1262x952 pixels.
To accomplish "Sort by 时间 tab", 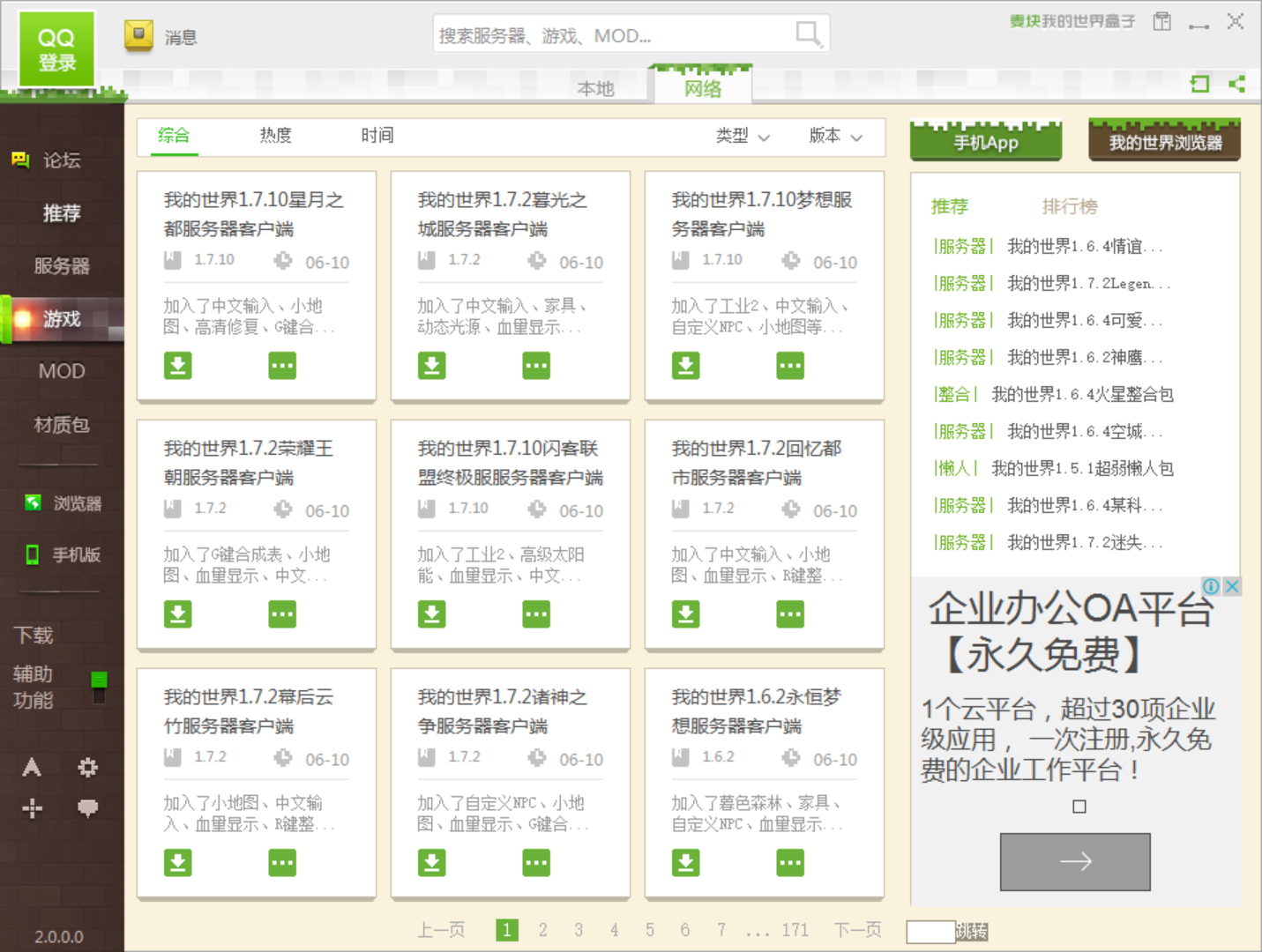I will [377, 135].
